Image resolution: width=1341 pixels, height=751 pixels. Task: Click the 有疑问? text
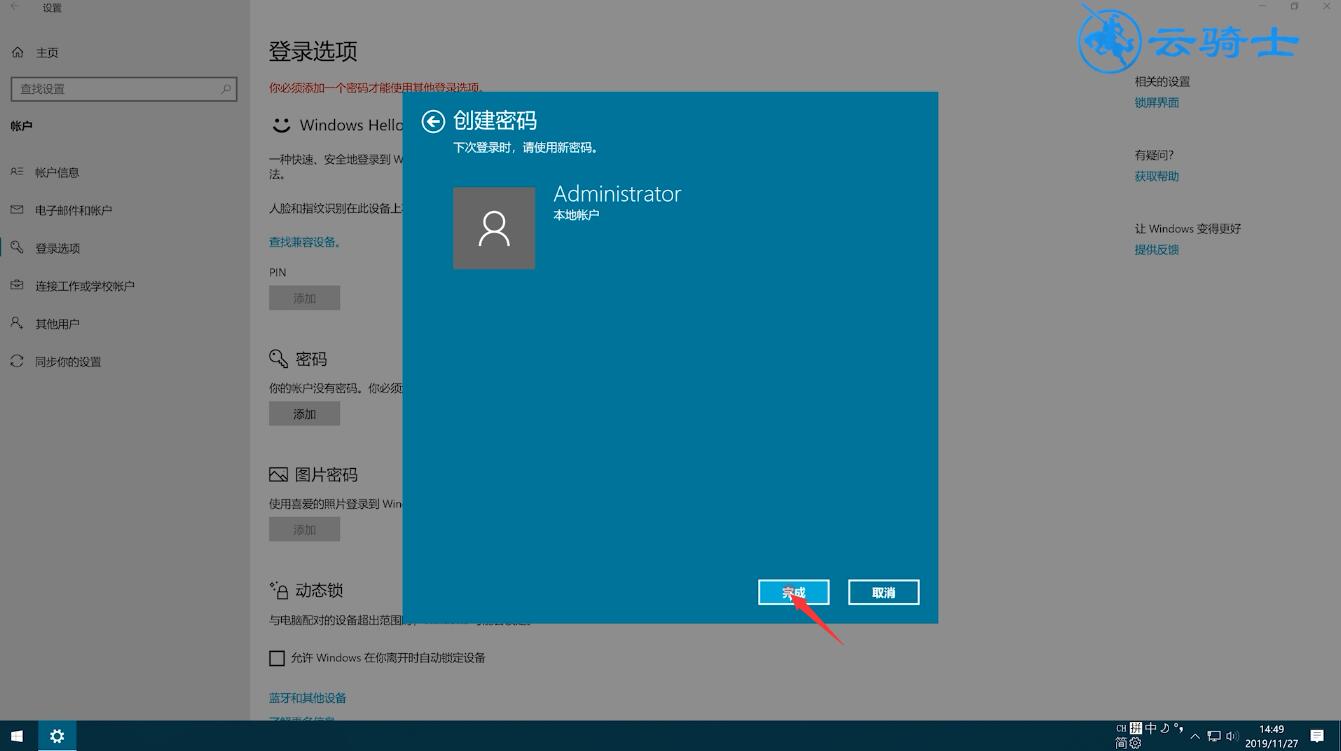1155,155
